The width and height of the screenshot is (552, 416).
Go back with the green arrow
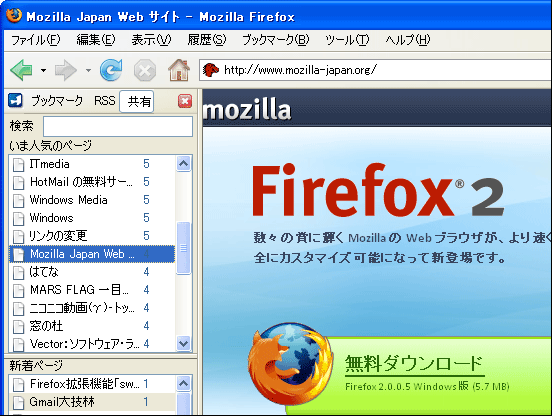22,70
